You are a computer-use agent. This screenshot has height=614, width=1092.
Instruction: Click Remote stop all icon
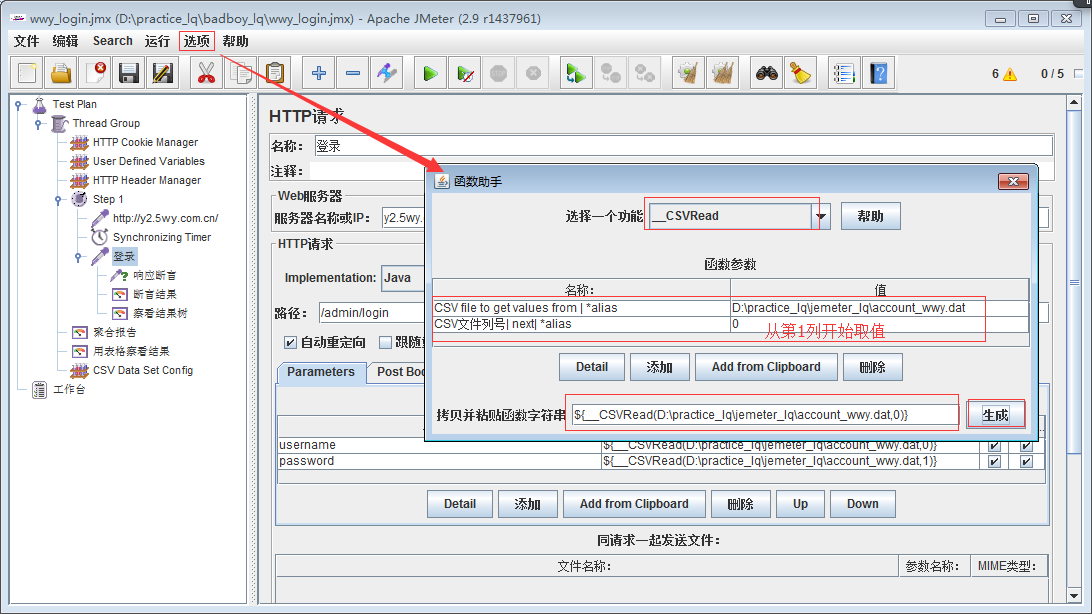tap(611, 73)
